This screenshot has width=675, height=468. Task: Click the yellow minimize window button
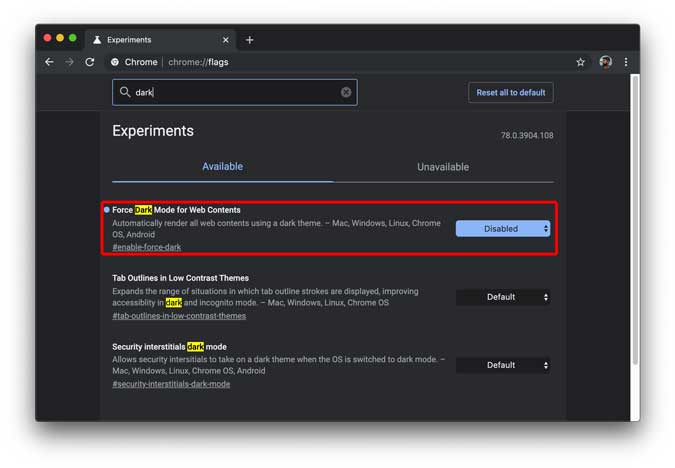[x=60, y=38]
